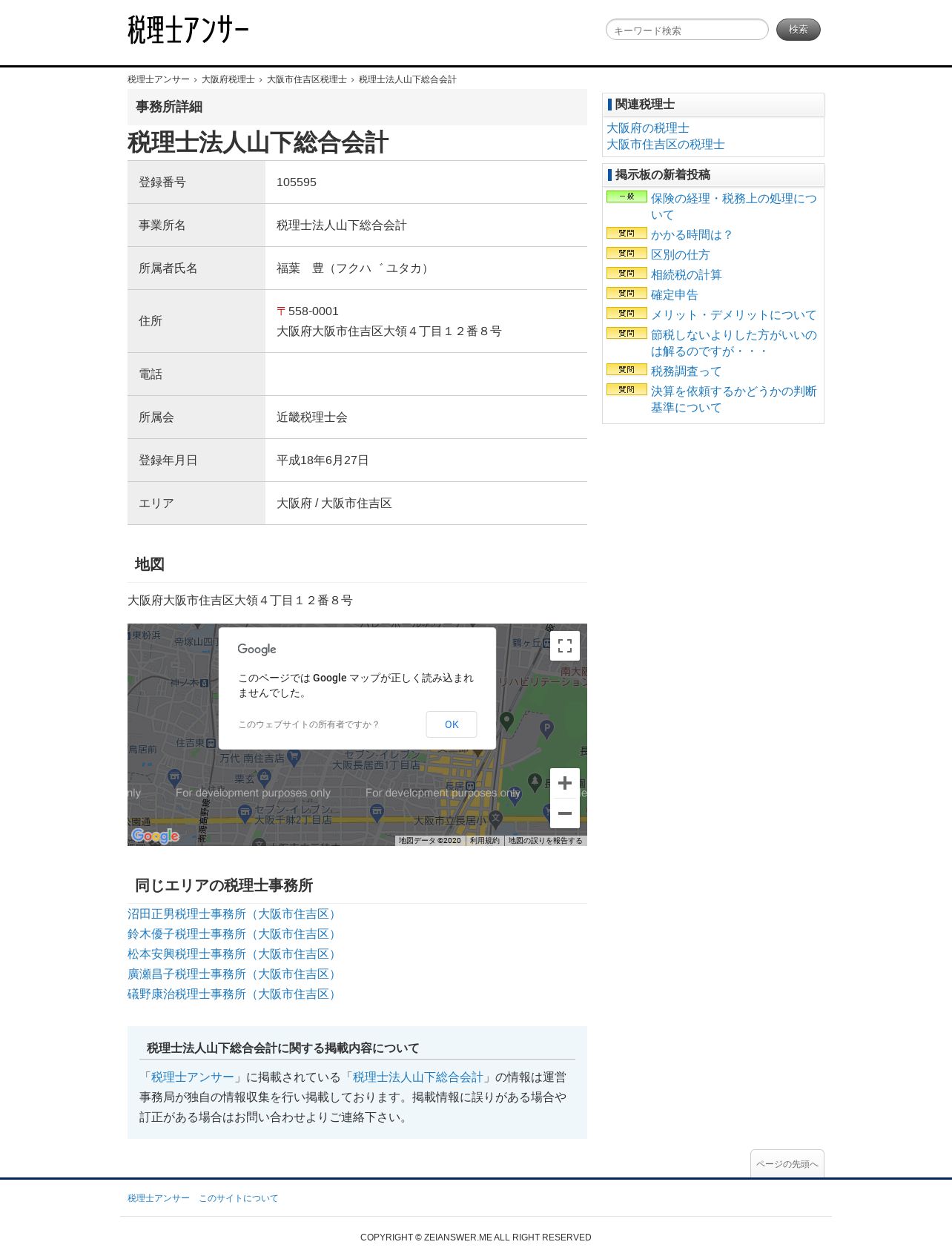This screenshot has height=1259, width=952.
Task: Click このウェブサイトの所有者ですか？ link
Action: [x=308, y=724]
